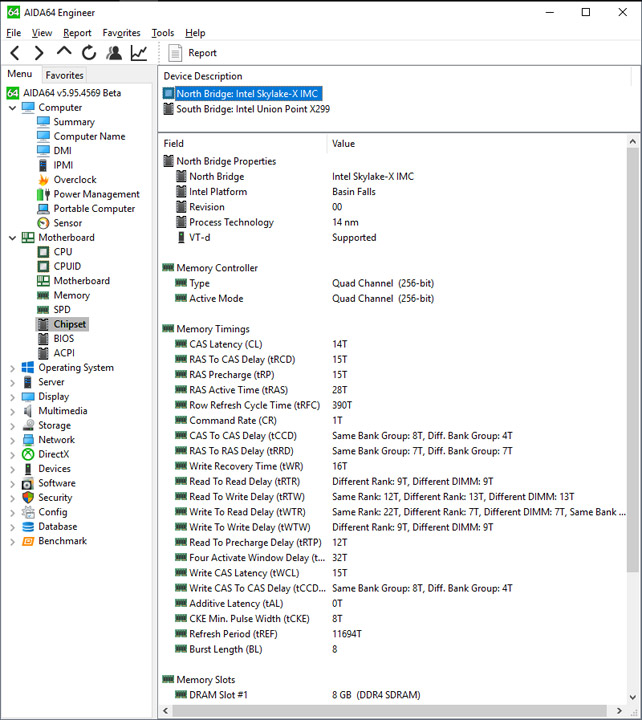Expand the Devices branch

12,469
